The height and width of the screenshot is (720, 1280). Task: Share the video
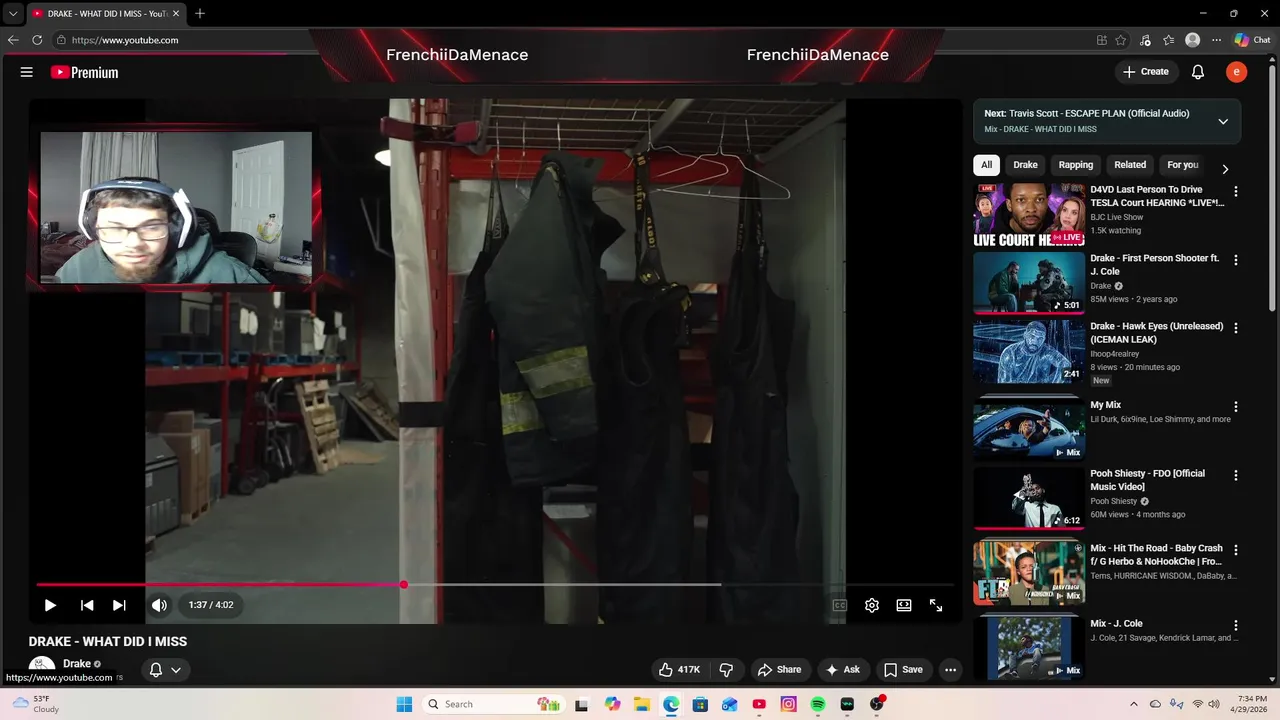(780, 670)
